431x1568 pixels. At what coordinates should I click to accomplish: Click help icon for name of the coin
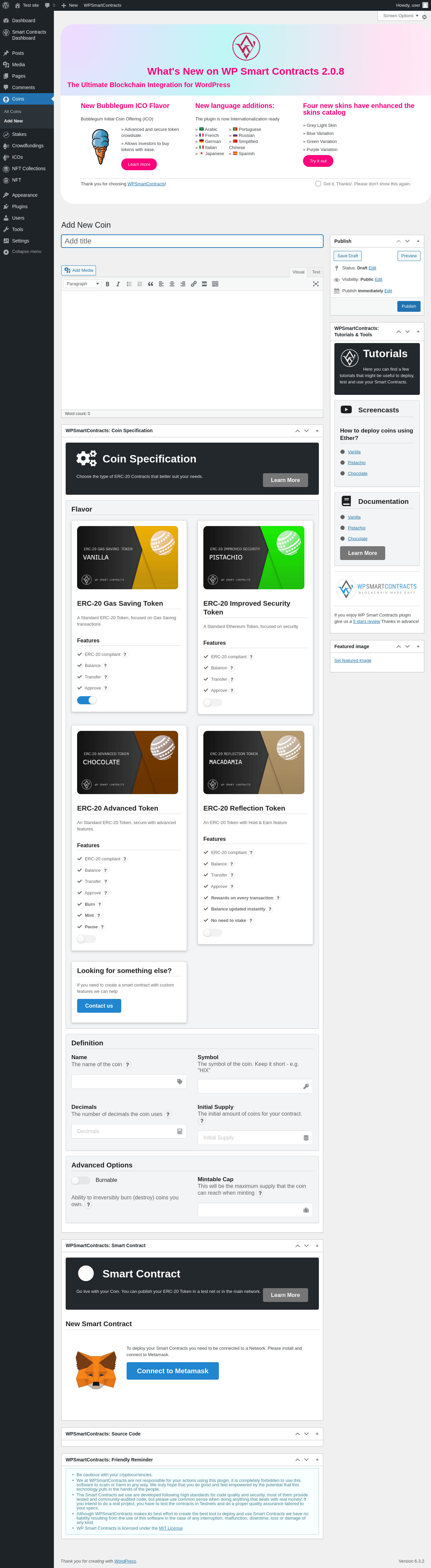[x=127, y=1065]
